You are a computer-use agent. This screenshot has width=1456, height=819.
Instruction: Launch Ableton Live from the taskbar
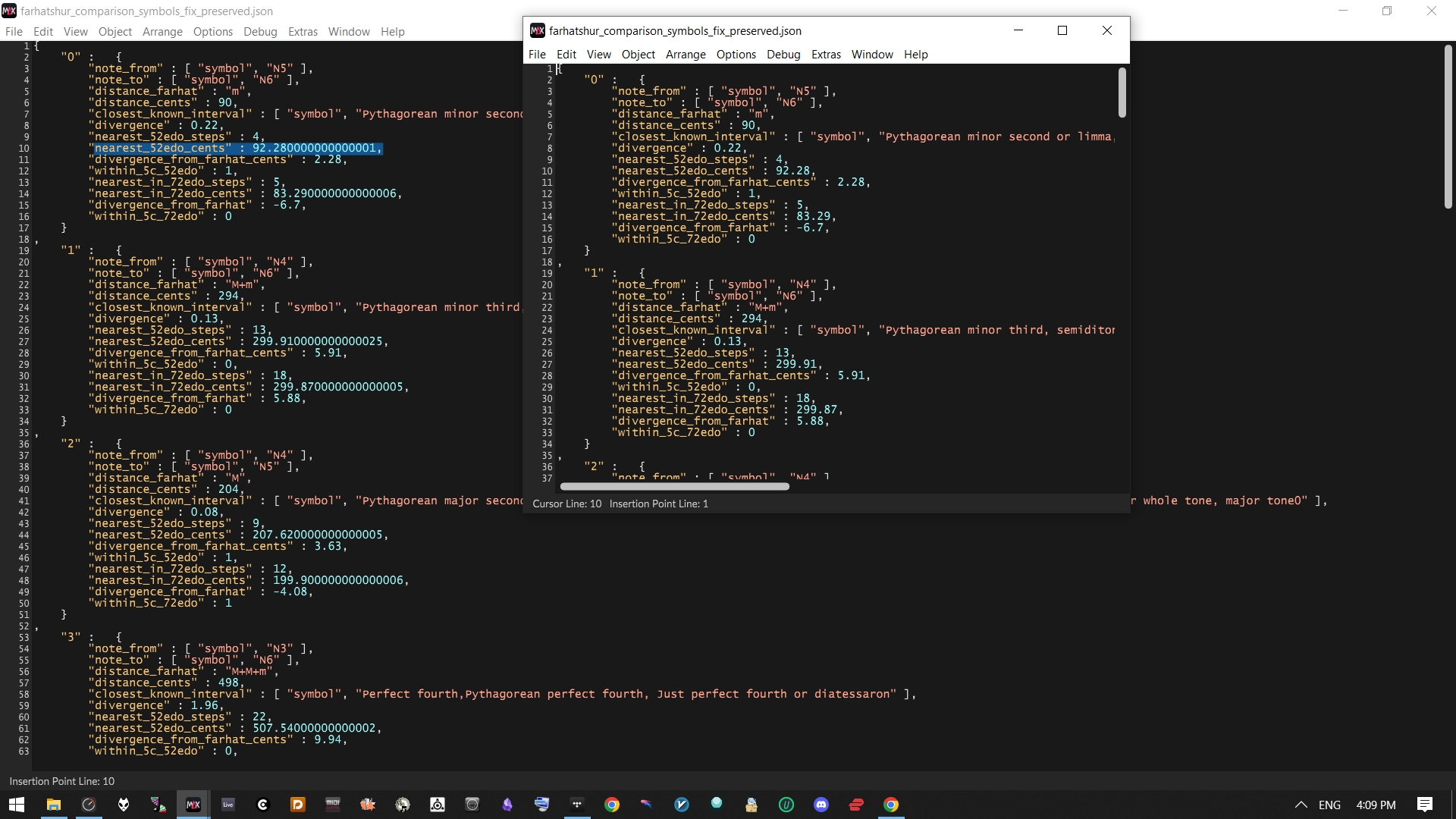[228, 805]
